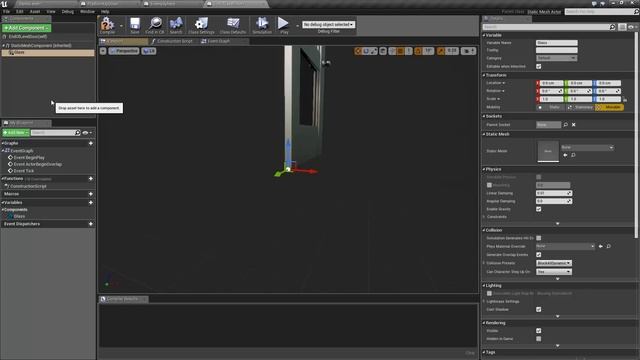Open Edit menu

click(x=20, y=11)
